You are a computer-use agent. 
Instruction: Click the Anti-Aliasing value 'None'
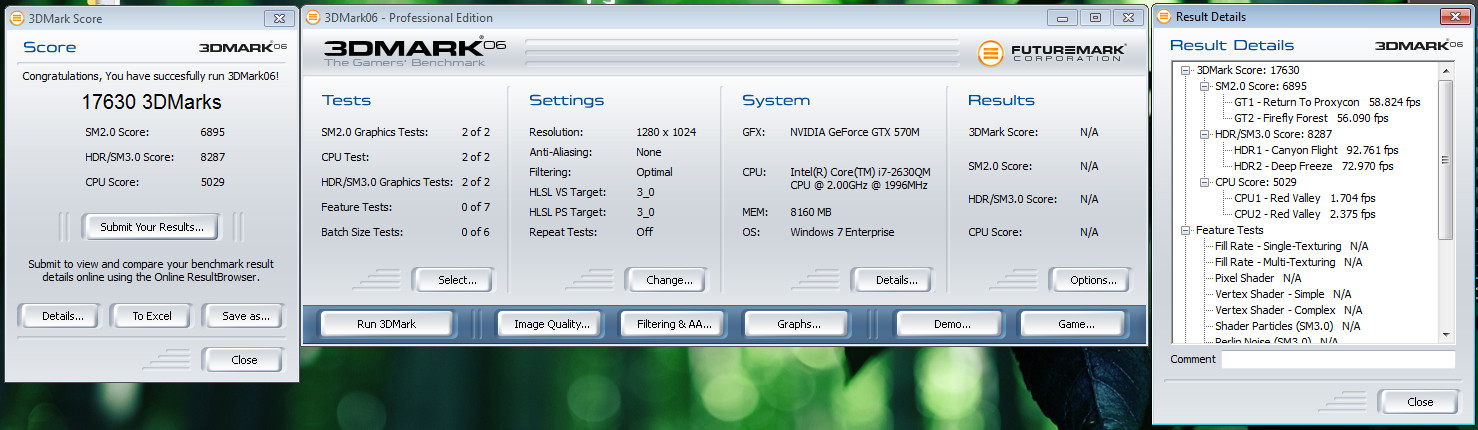pos(649,152)
